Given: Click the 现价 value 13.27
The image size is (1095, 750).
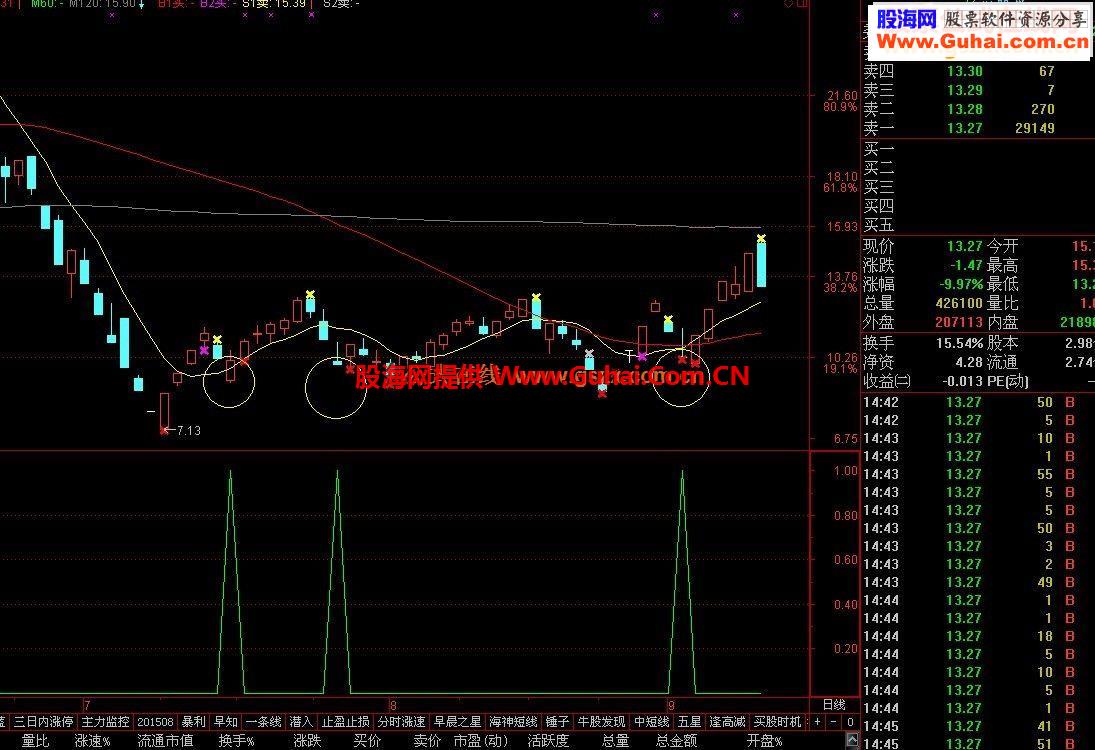Looking at the screenshot, I should click(964, 246).
